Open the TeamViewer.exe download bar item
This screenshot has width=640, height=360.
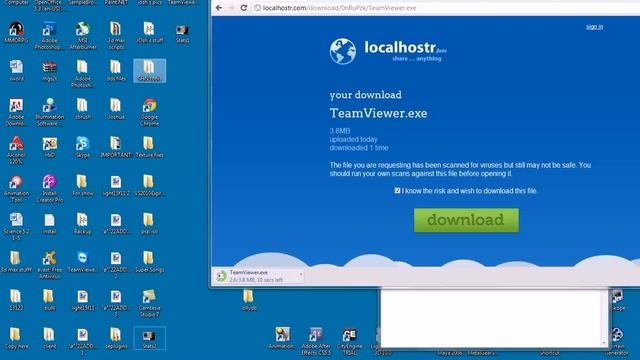(x=259, y=276)
